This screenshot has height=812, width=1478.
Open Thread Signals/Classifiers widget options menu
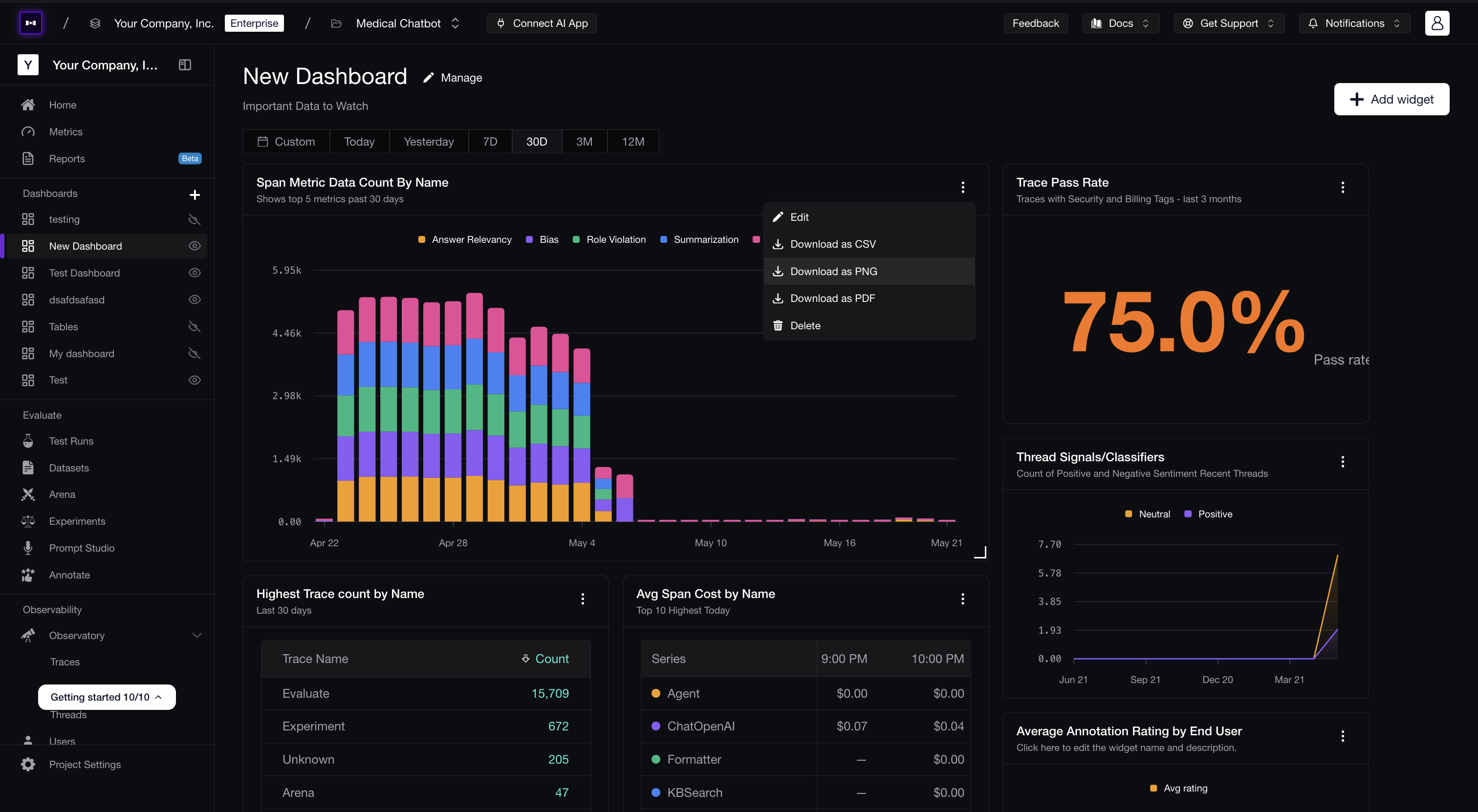pyautogui.click(x=1343, y=462)
